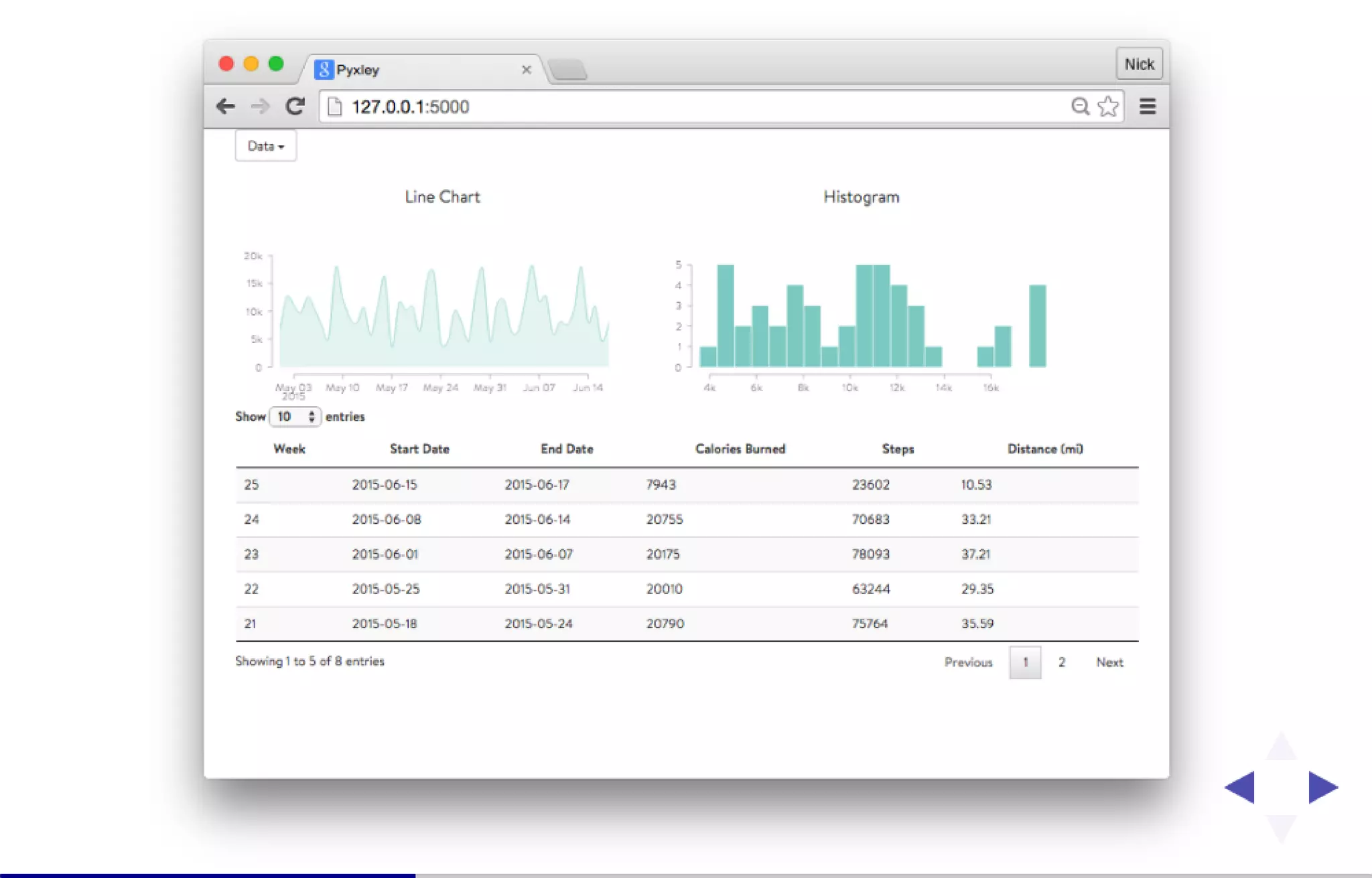Reload the page with refresh icon
Viewport: 1372px width, 878px height.
pos(295,106)
